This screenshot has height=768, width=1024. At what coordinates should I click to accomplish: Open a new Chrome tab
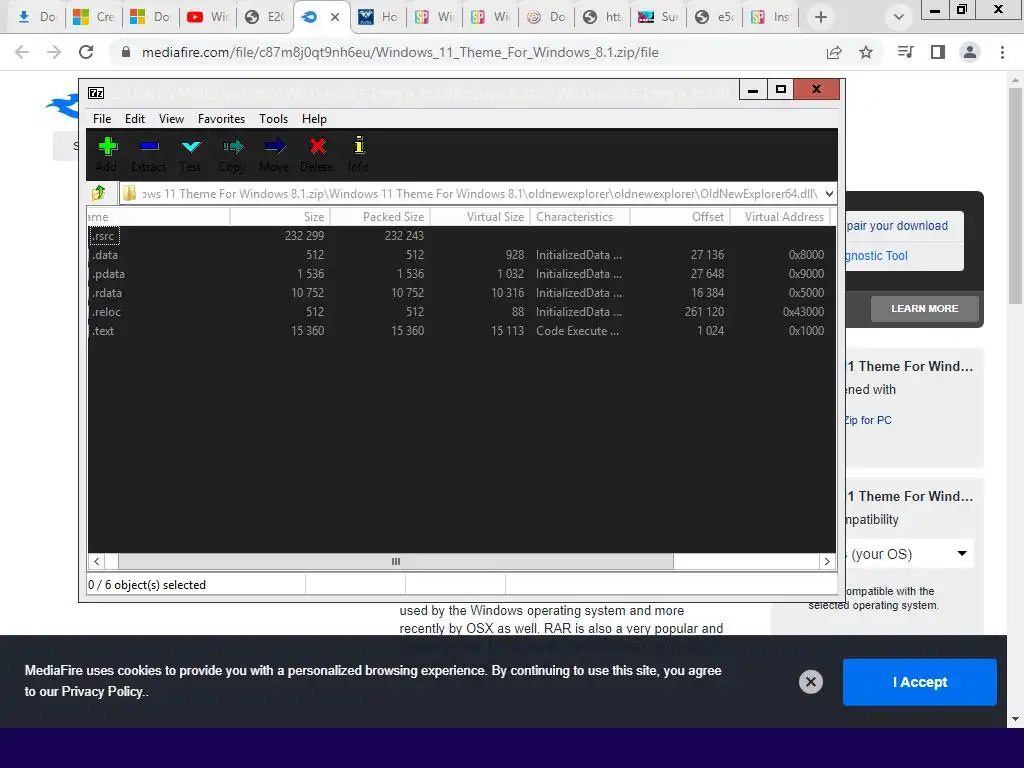[x=821, y=17]
